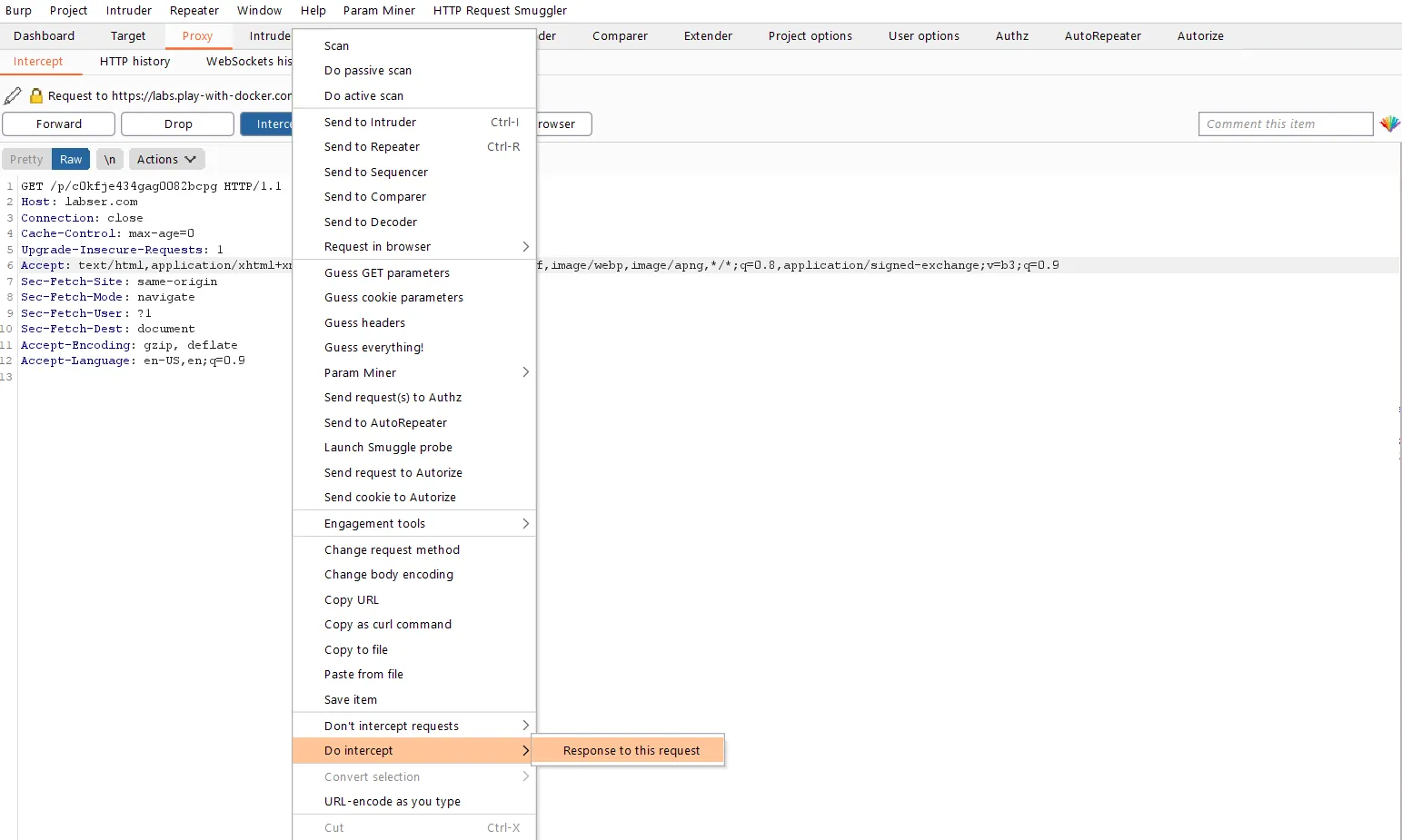The width and height of the screenshot is (1402, 840).
Task: Select Send to Decoder
Action: [x=414, y=222]
